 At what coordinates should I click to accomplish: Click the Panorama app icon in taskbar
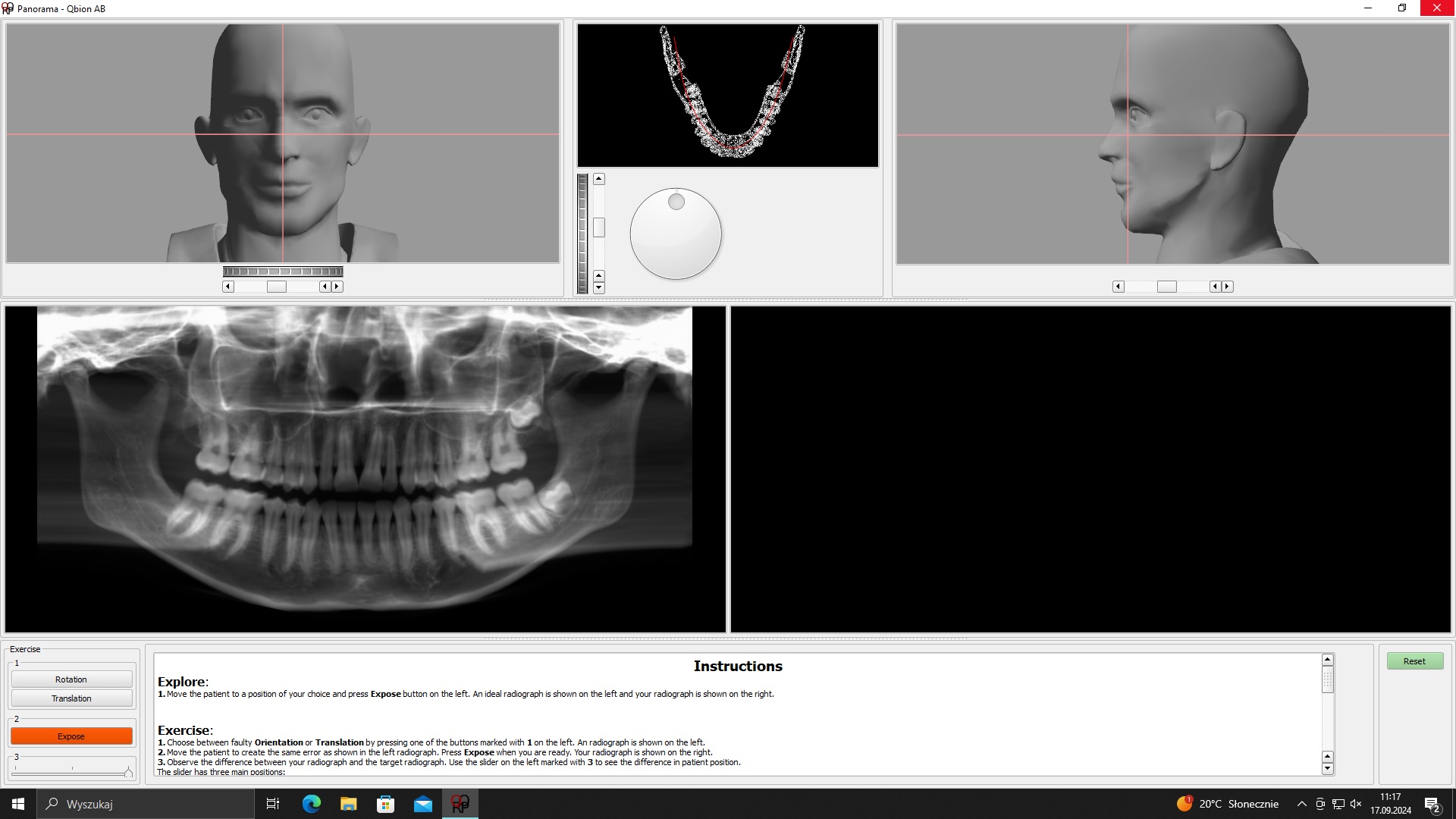(460, 804)
